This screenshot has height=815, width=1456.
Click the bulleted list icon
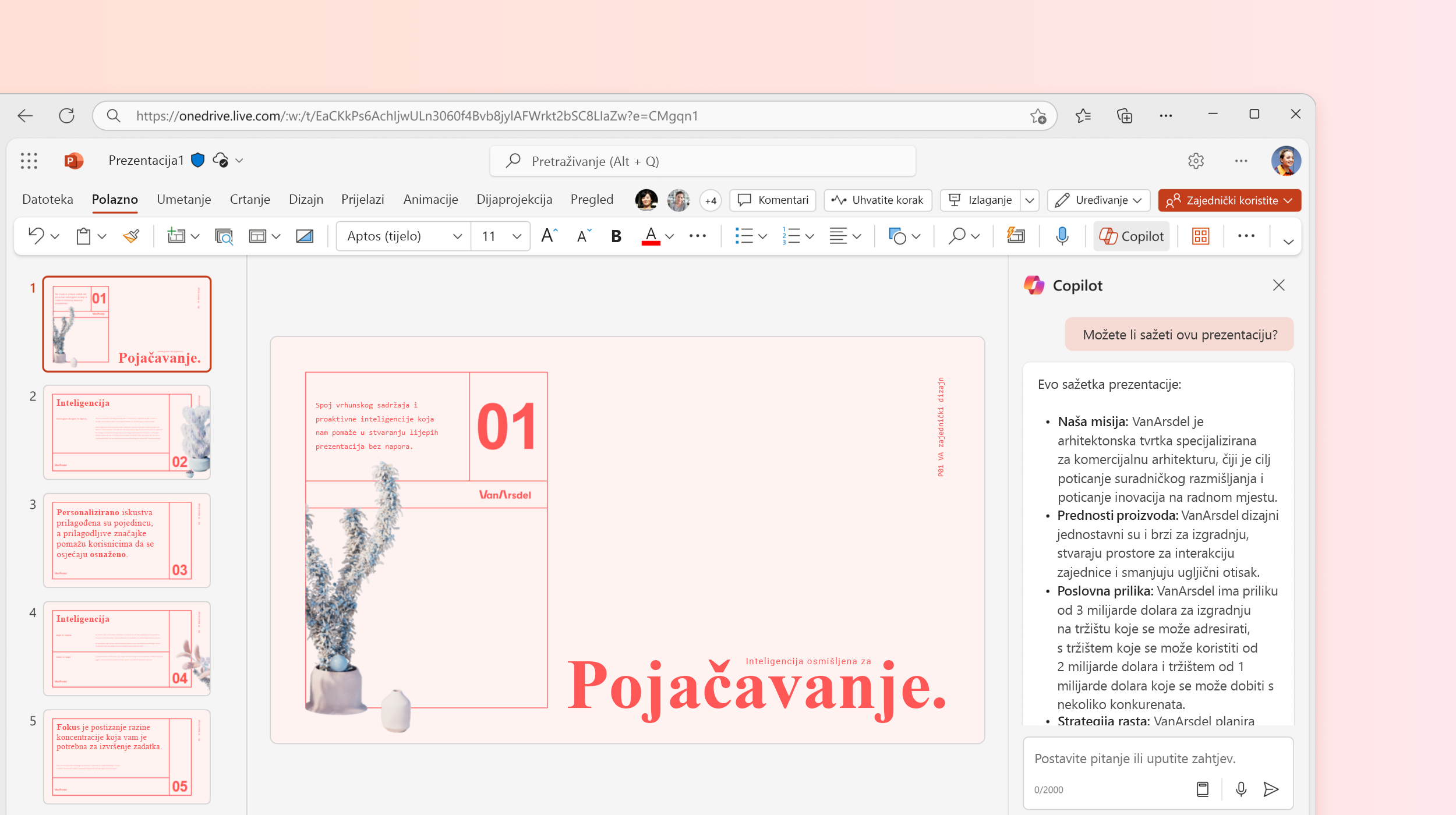744,236
